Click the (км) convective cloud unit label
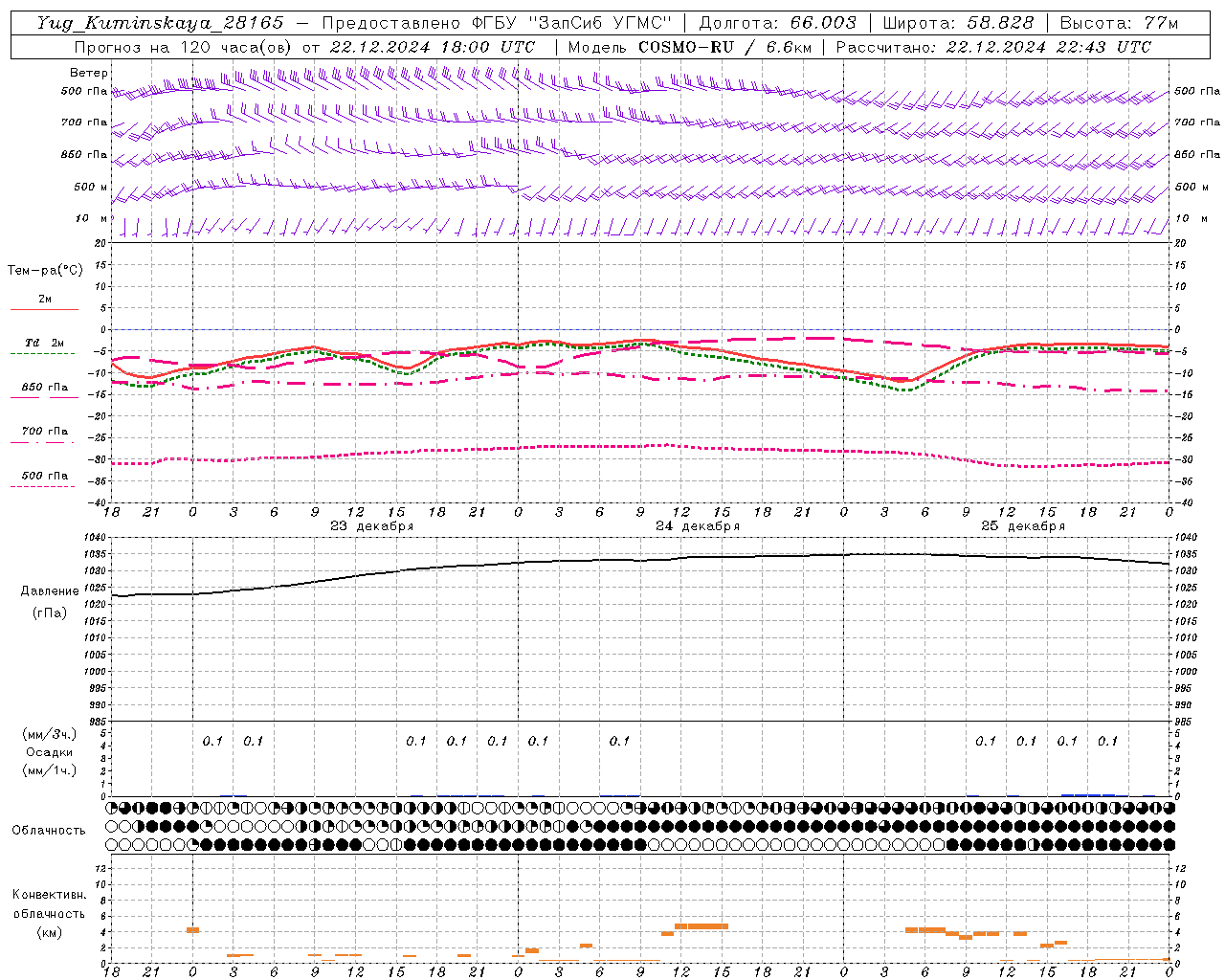 coord(49,931)
